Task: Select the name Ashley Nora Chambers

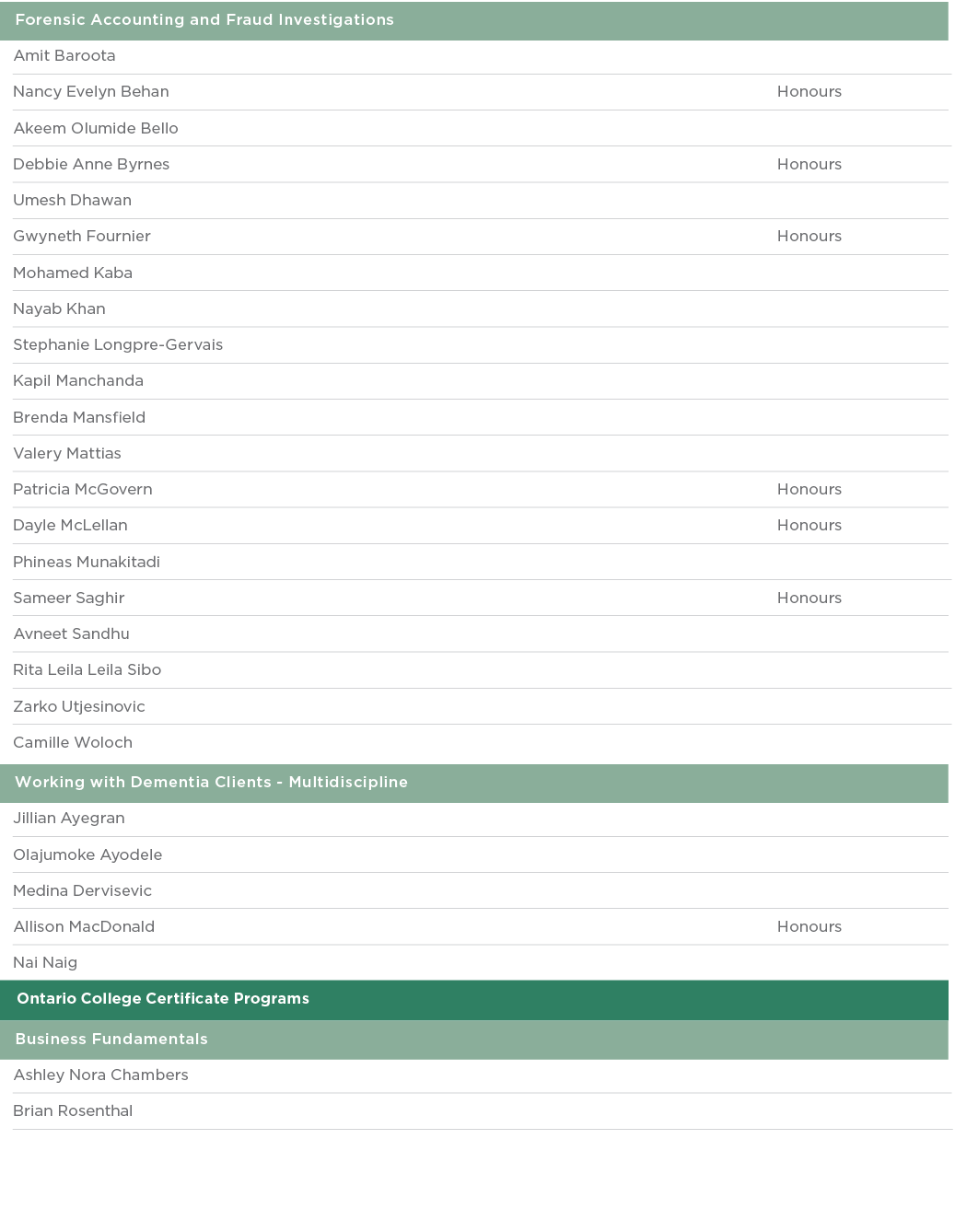Action: point(100,1075)
